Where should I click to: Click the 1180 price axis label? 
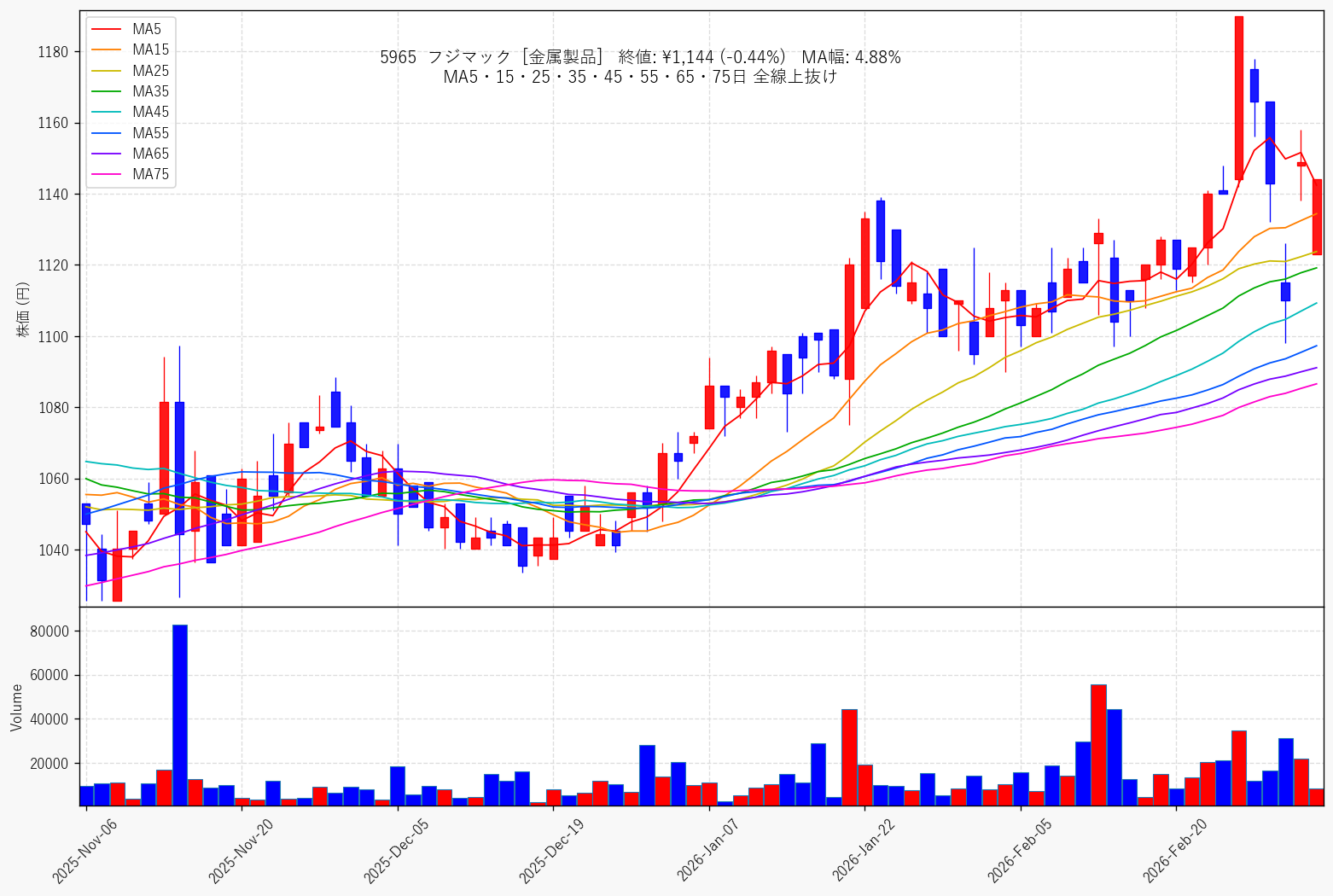54,52
